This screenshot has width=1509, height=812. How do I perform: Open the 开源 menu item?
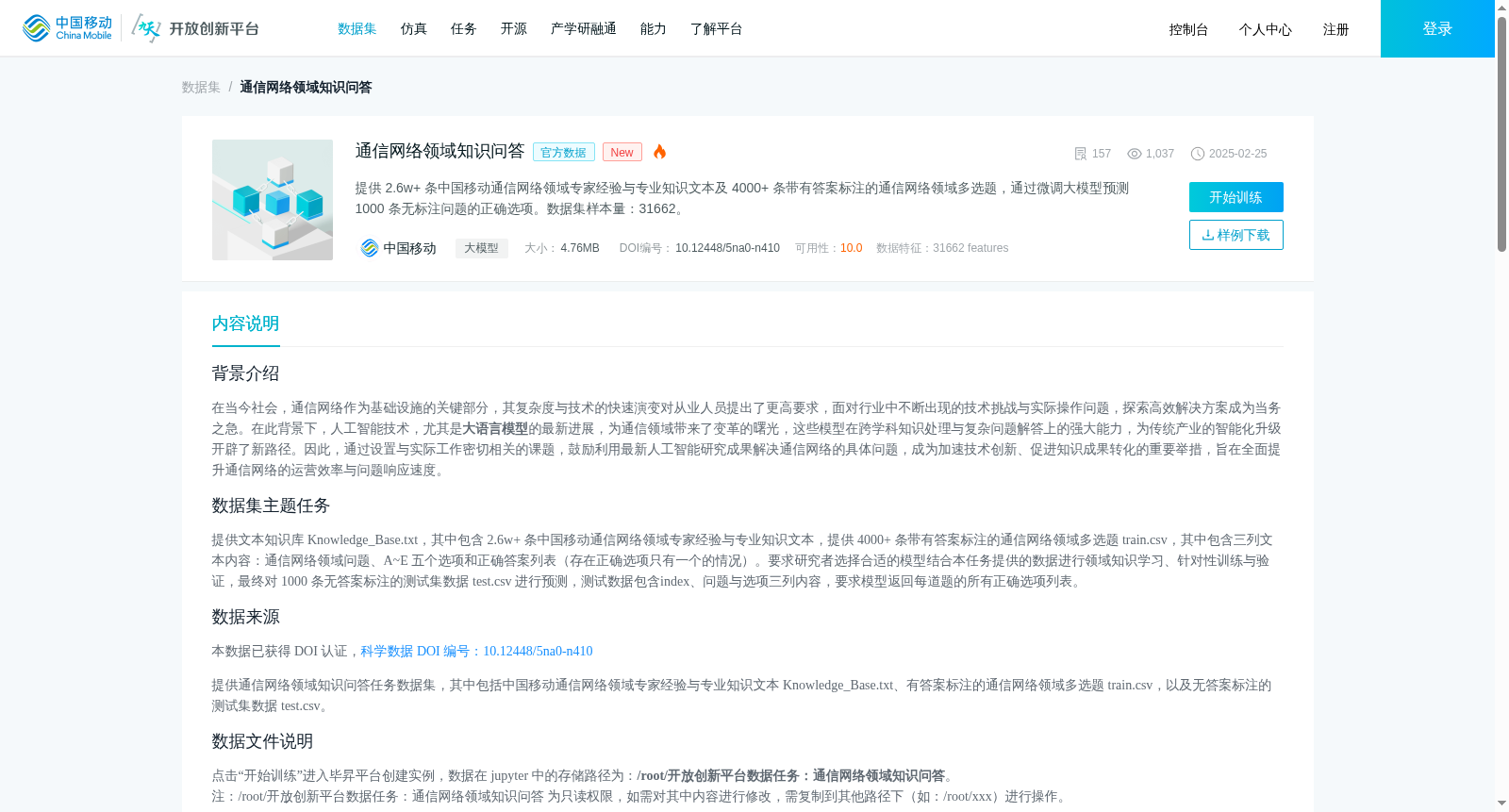pyautogui.click(x=514, y=29)
